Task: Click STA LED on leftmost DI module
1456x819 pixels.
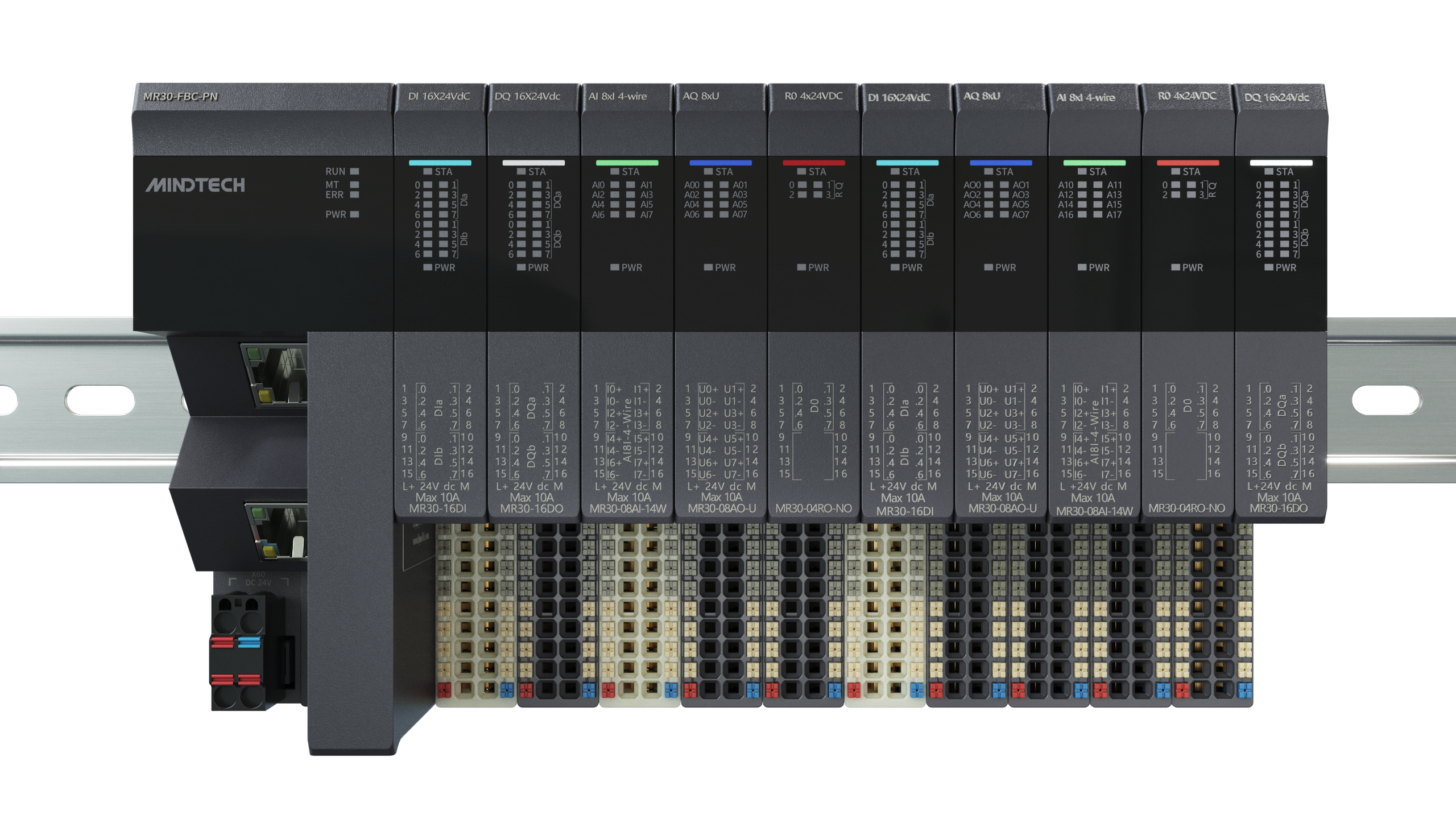Action: [x=428, y=172]
